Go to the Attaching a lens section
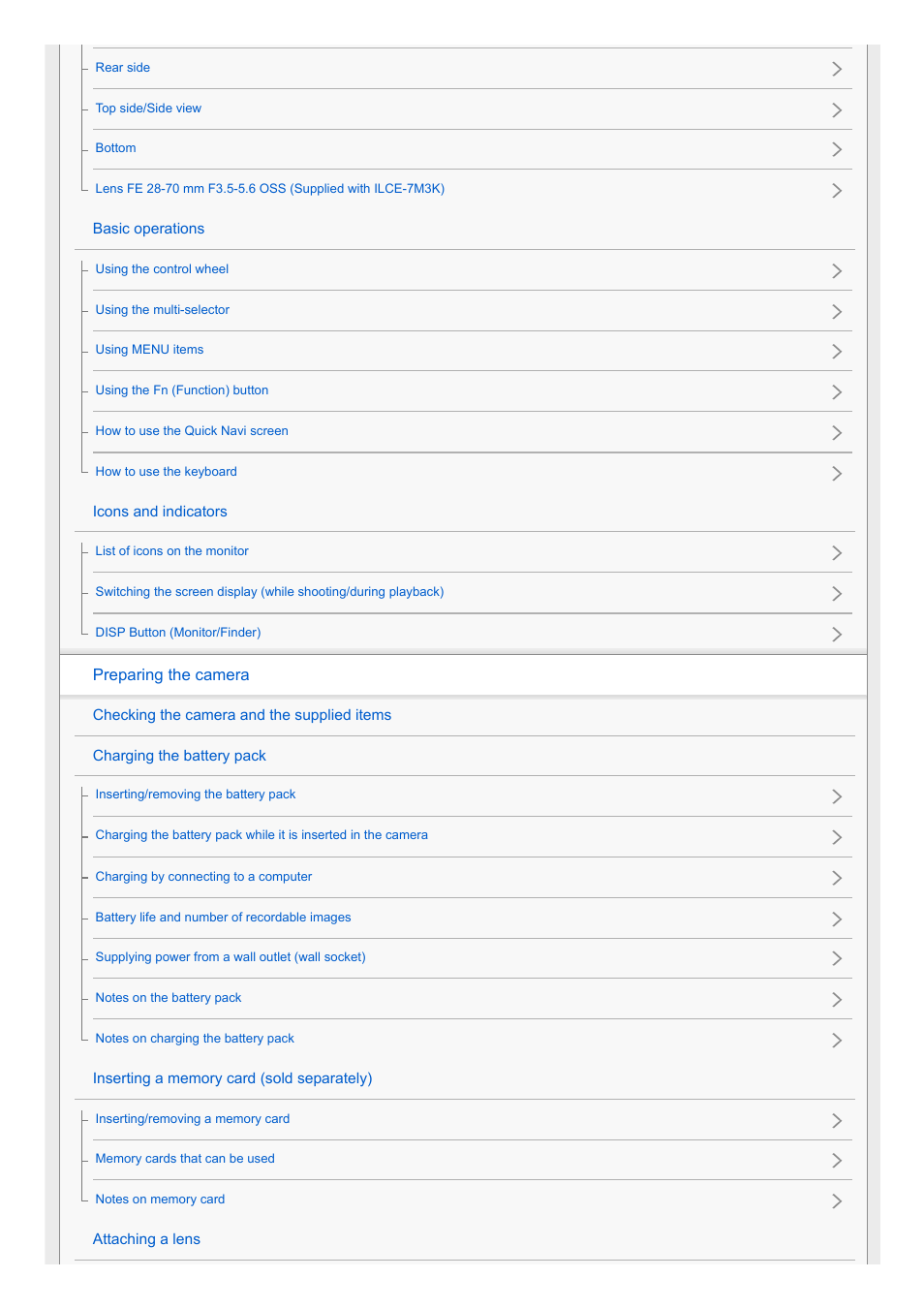The width and height of the screenshot is (924, 1309). pos(146,1239)
